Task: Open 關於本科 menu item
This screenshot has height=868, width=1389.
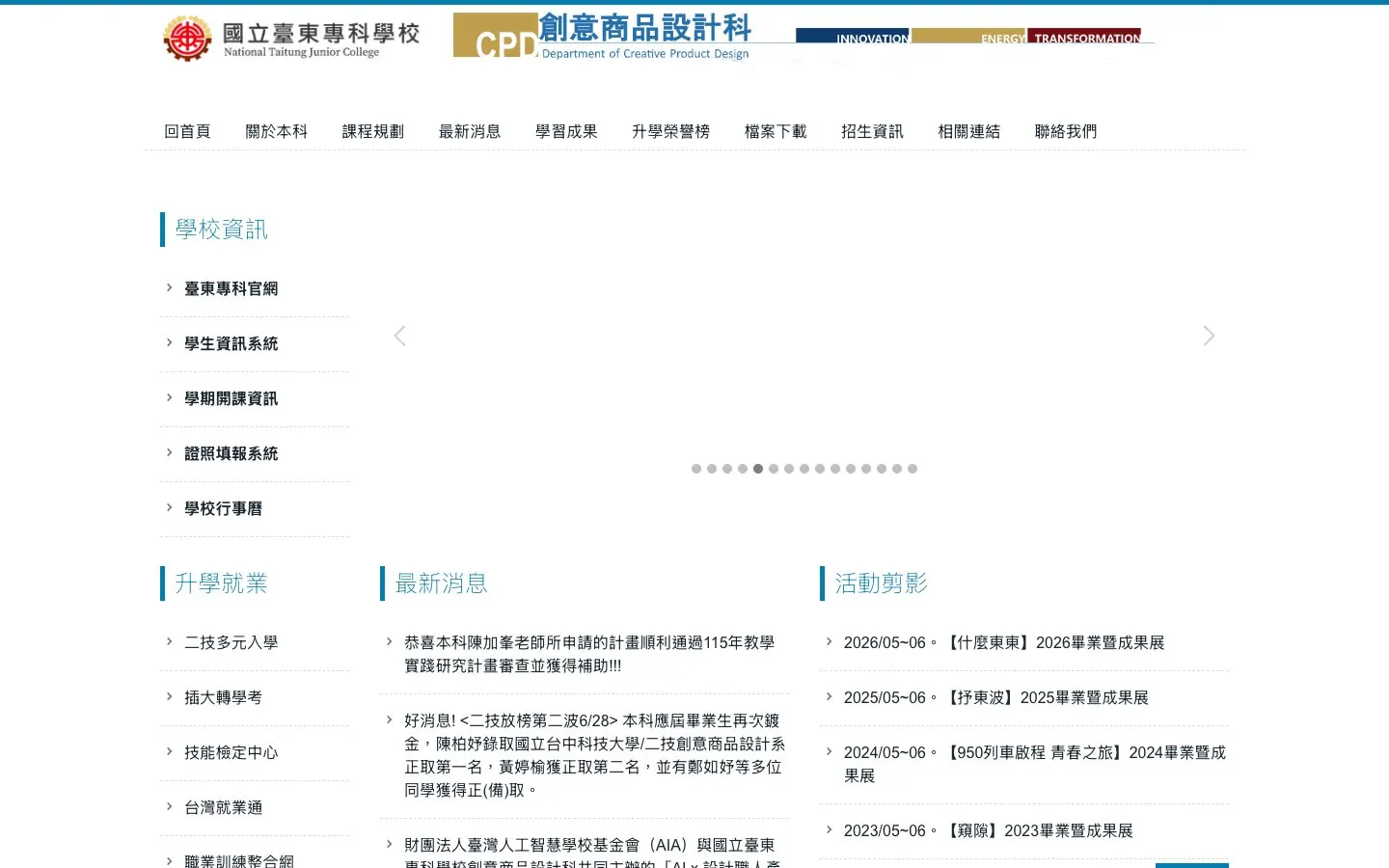Action: pyautogui.click(x=276, y=131)
